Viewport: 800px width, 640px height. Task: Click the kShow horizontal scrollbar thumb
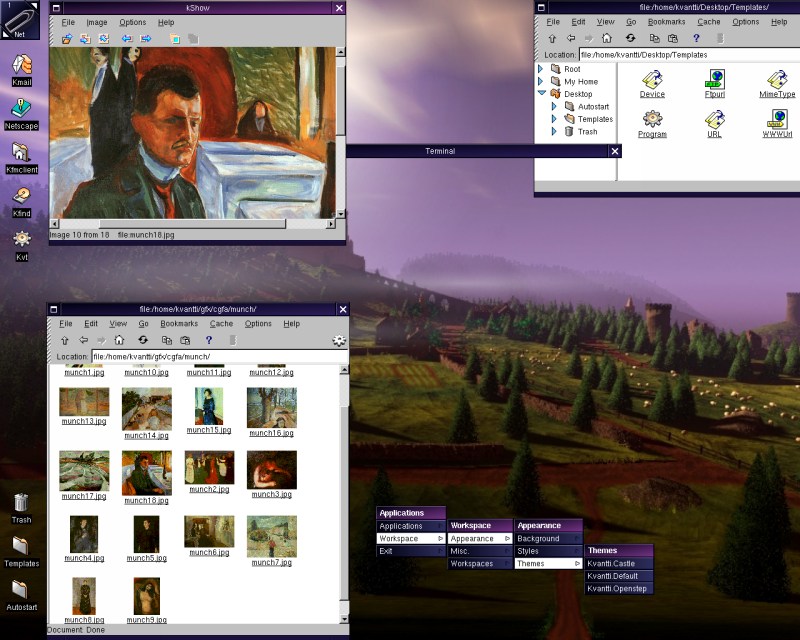click(192, 224)
